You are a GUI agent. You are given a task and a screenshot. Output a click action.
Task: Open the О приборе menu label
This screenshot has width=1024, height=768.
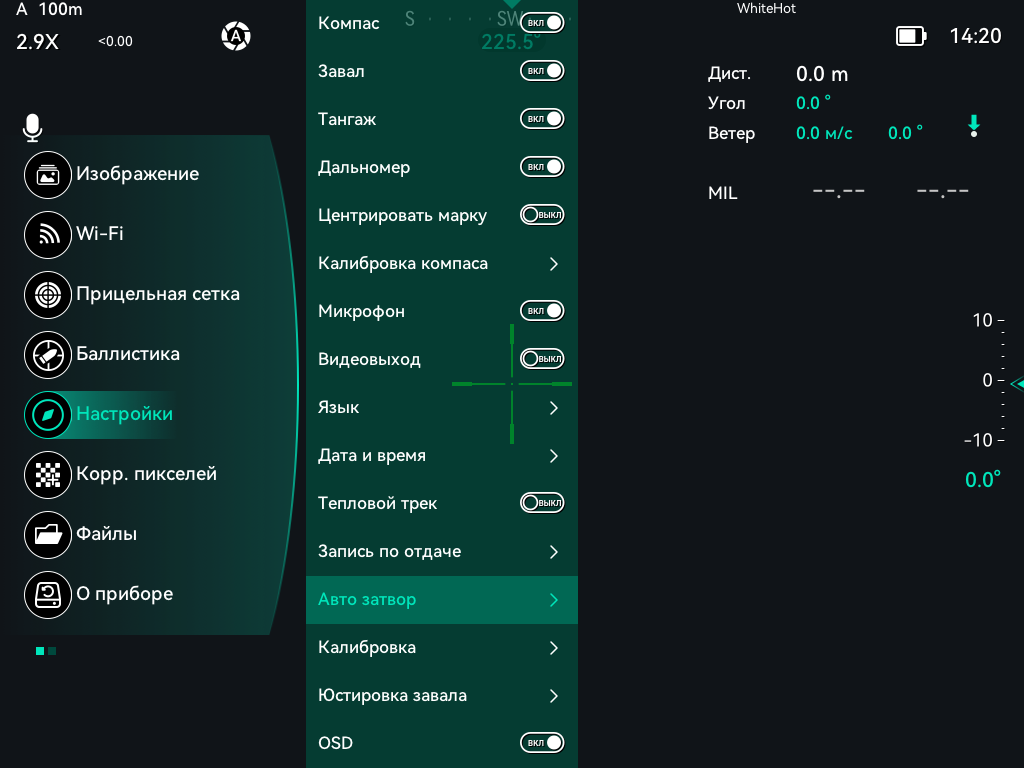tap(125, 594)
